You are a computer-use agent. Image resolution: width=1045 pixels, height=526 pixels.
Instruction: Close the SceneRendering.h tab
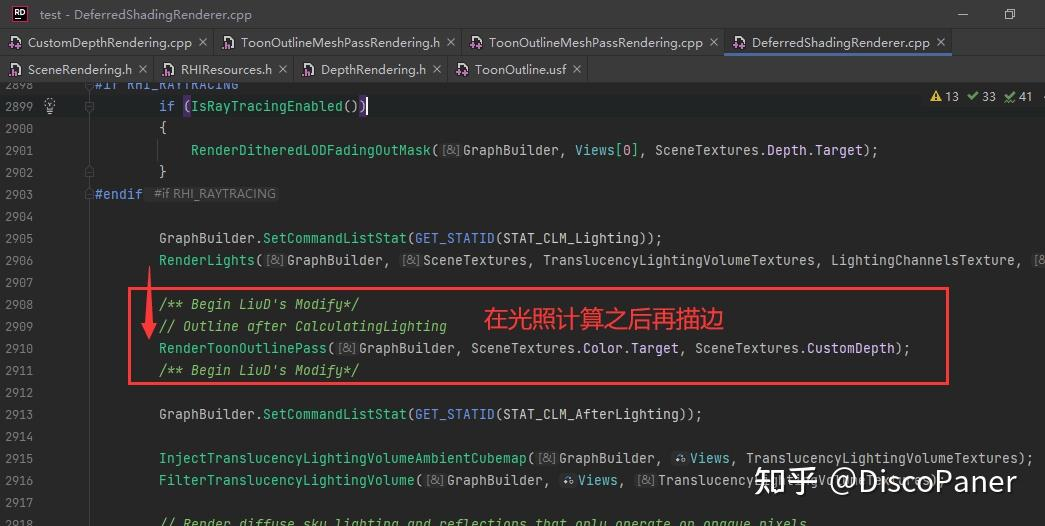(x=143, y=69)
